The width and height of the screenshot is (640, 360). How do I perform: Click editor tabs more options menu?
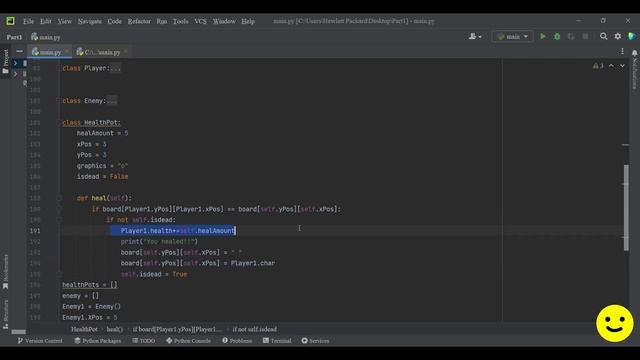tap(622, 51)
